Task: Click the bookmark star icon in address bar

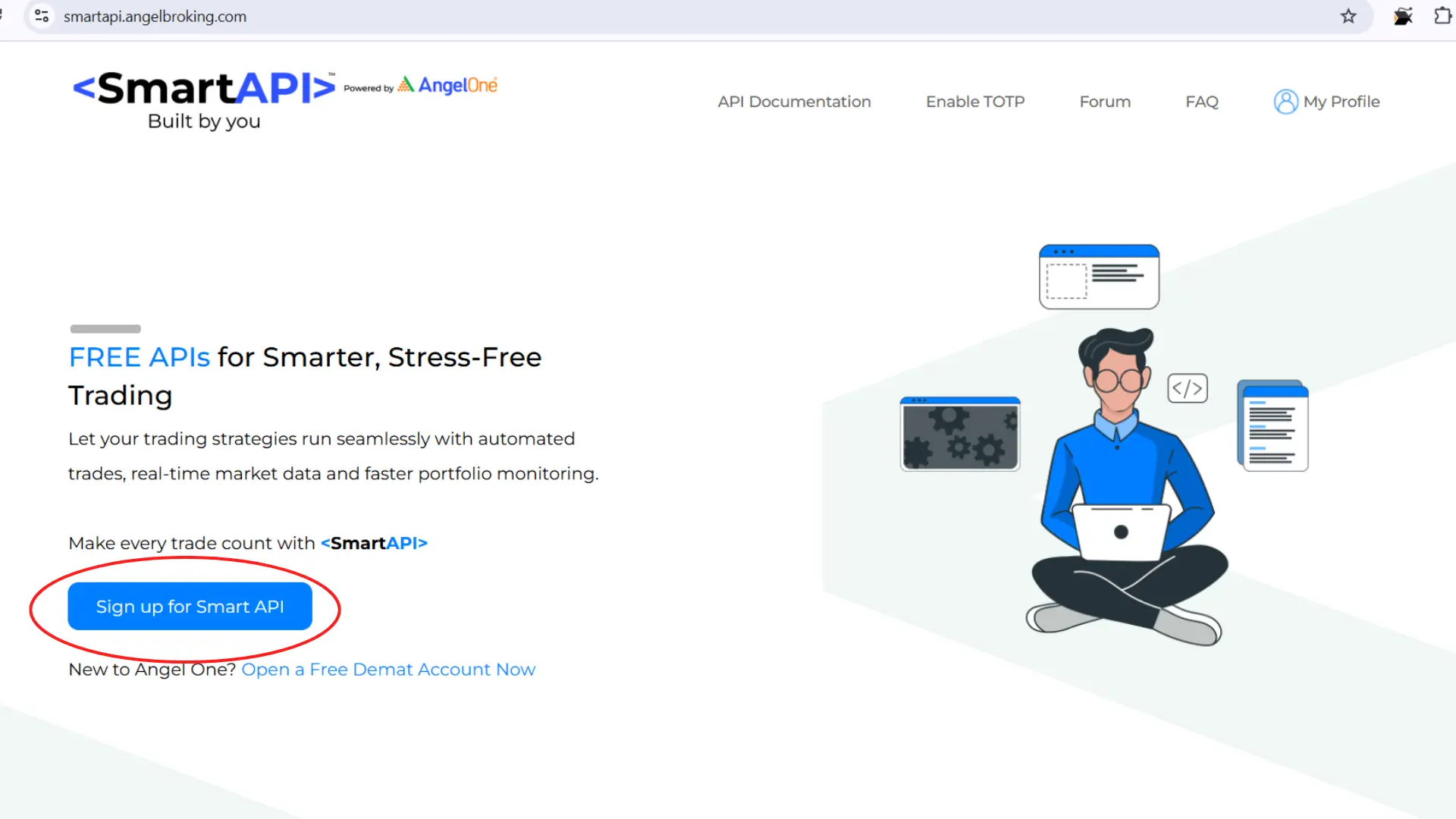Action: point(1348,16)
